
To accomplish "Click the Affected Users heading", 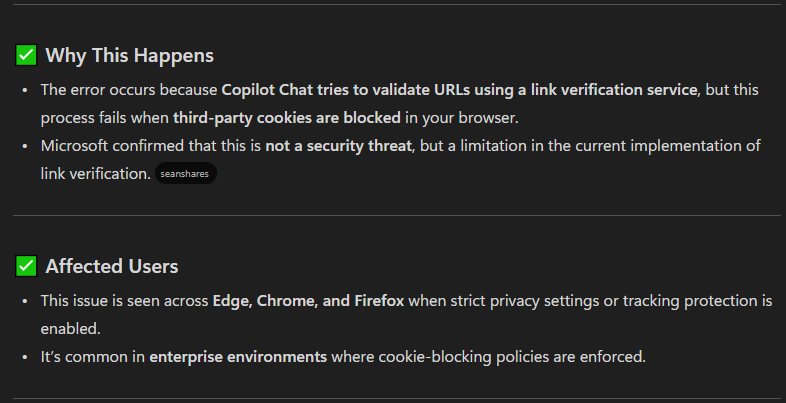I will pyautogui.click(x=112, y=266).
